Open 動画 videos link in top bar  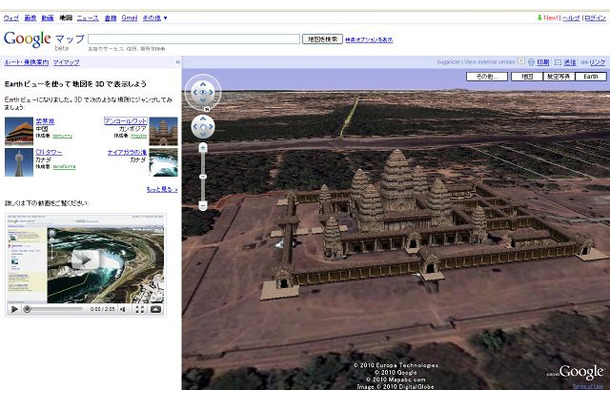pos(47,18)
